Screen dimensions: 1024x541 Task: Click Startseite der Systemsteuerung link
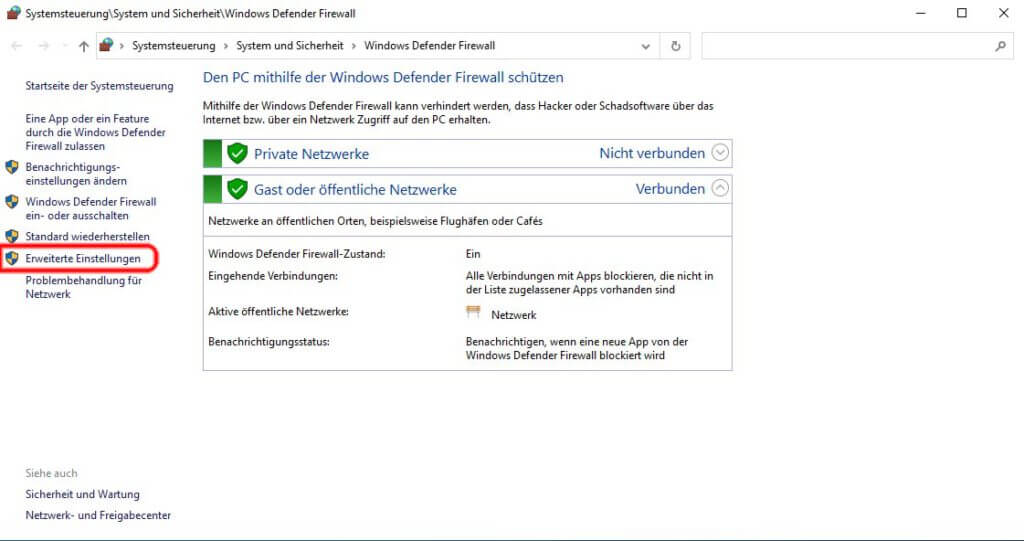[99, 86]
